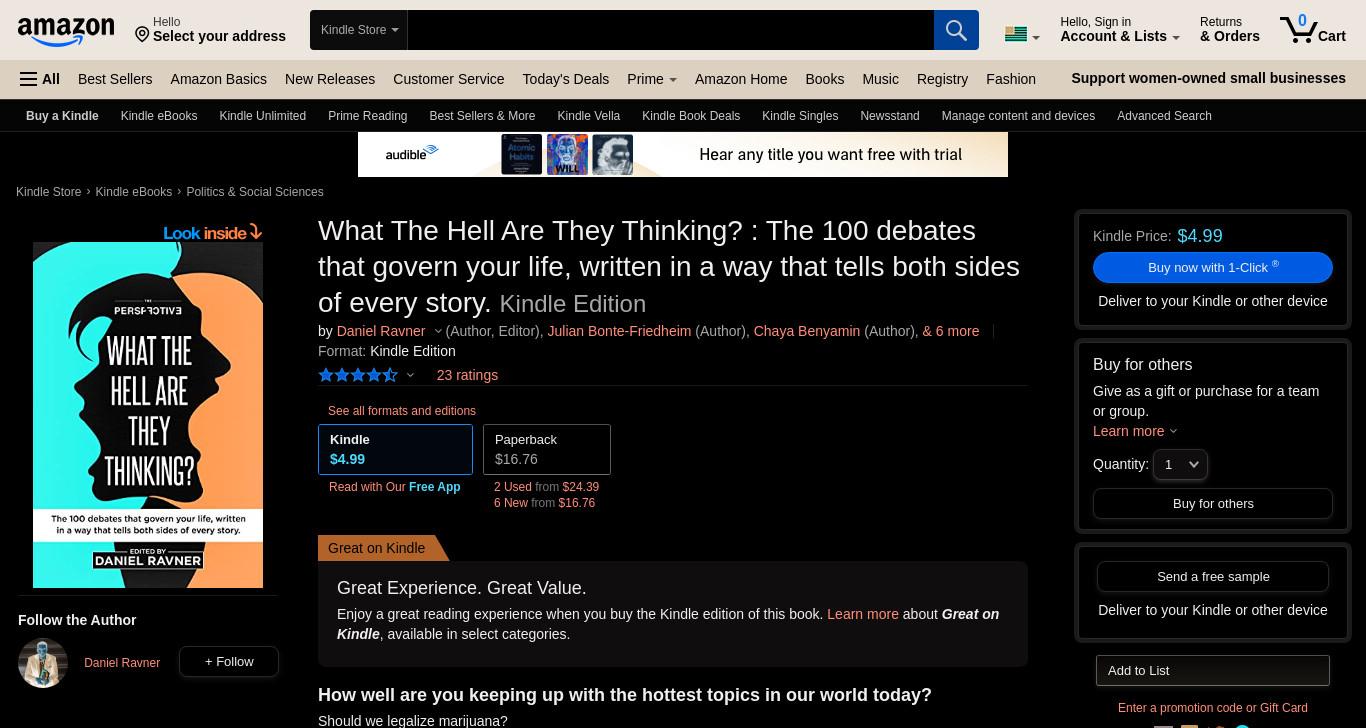Viewport: 1366px width, 728px height.
Task: Expand the ratings breakdown chevron
Action: (x=410, y=375)
